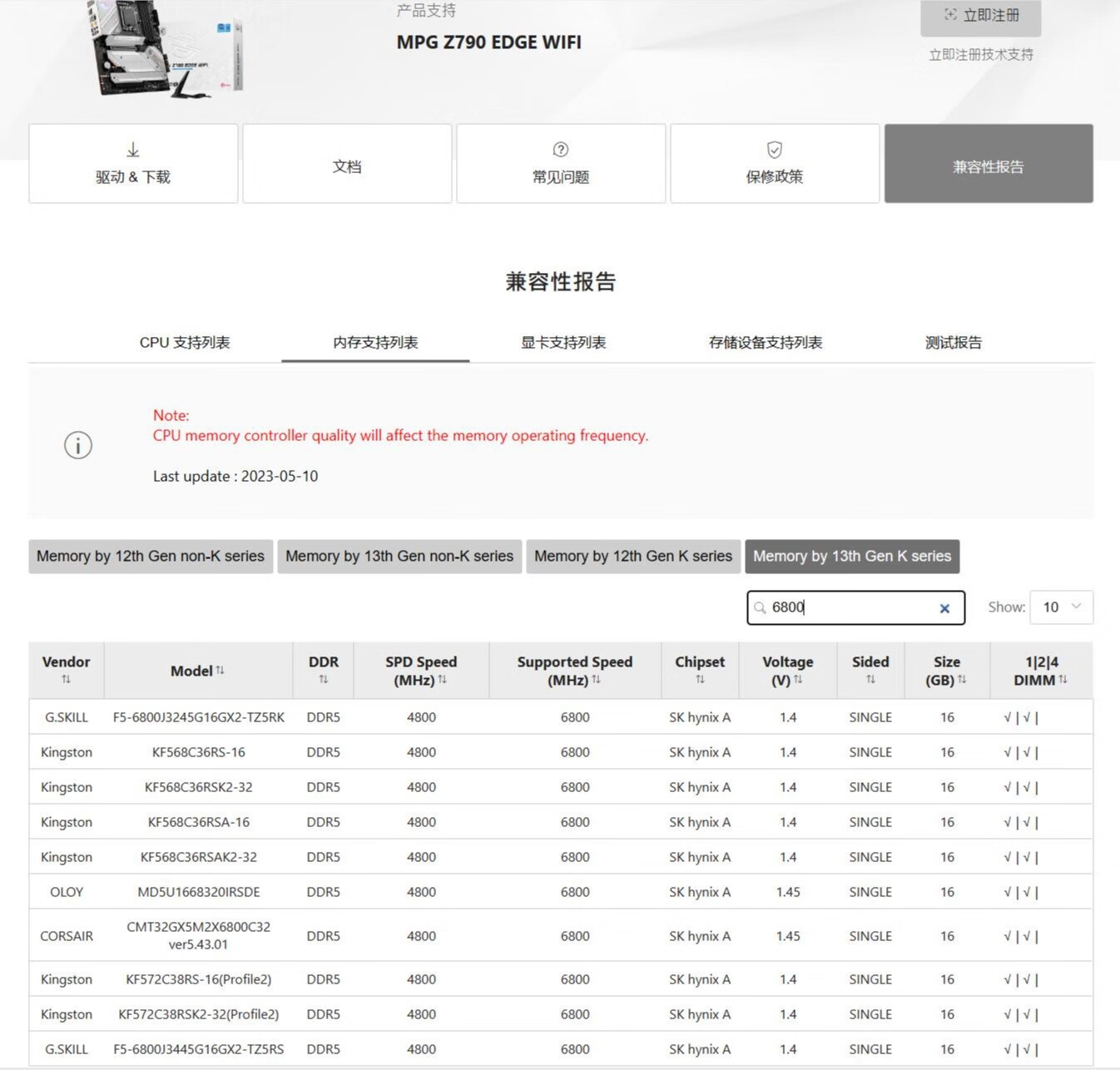This screenshot has height=1070, width=1120.
Task: Click model KF568C36RS-16
Action: 199,752
